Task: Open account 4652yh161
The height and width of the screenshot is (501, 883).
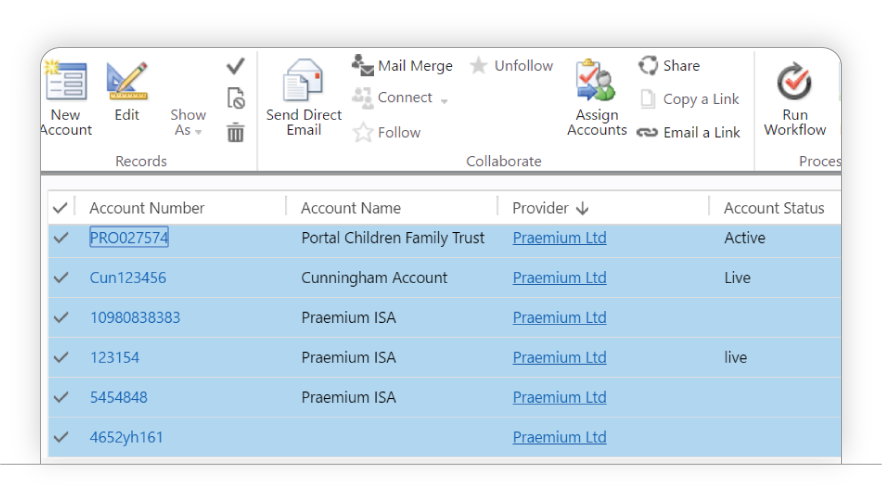Action: (x=126, y=437)
